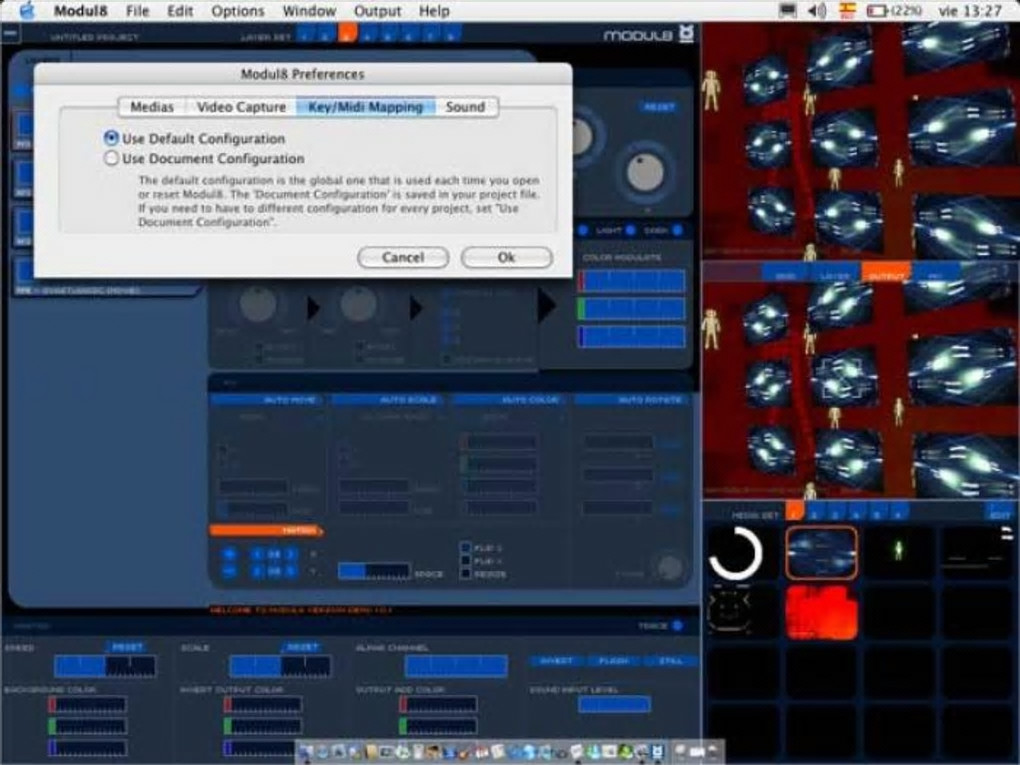Select Use Document Configuration radio button

coord(111,158)
